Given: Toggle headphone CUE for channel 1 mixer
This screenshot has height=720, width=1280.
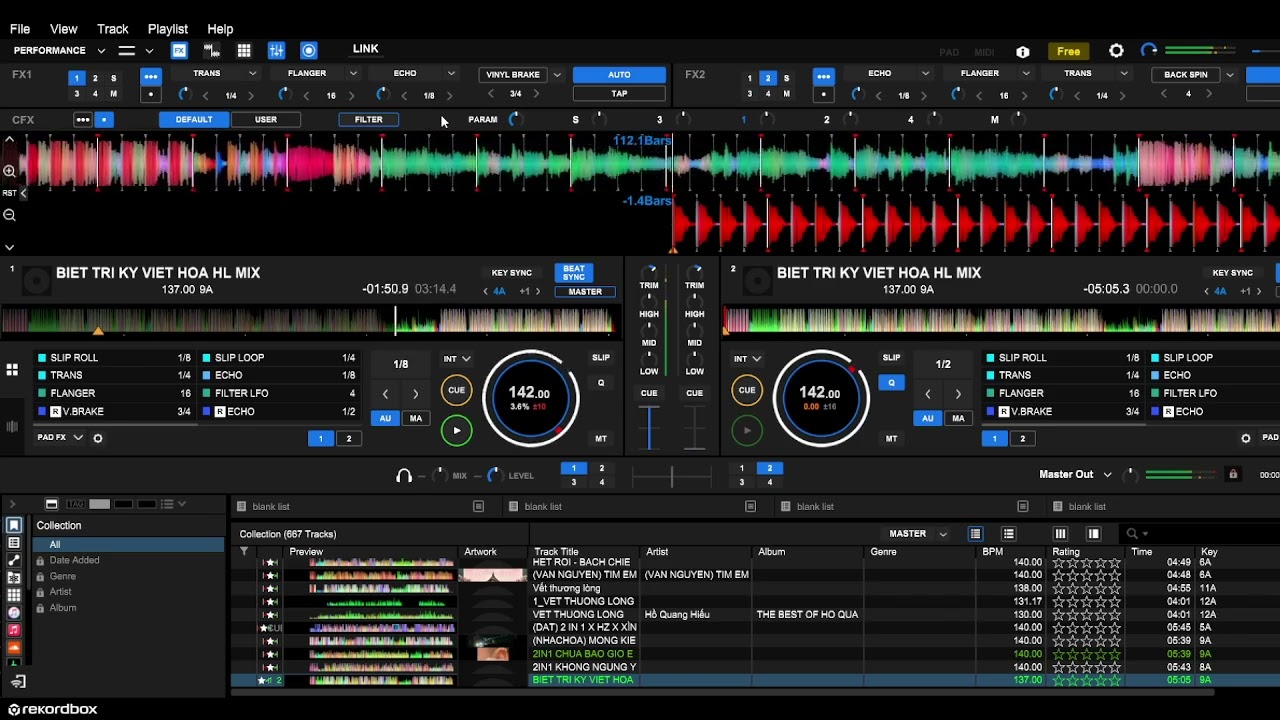Looking at the screenshot, I should [x=649, y=393].
